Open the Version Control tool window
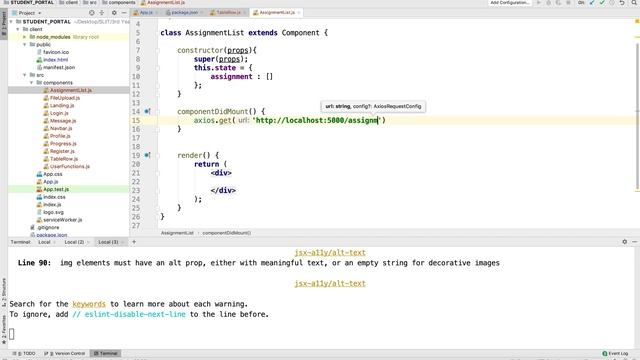 (64, 353)
